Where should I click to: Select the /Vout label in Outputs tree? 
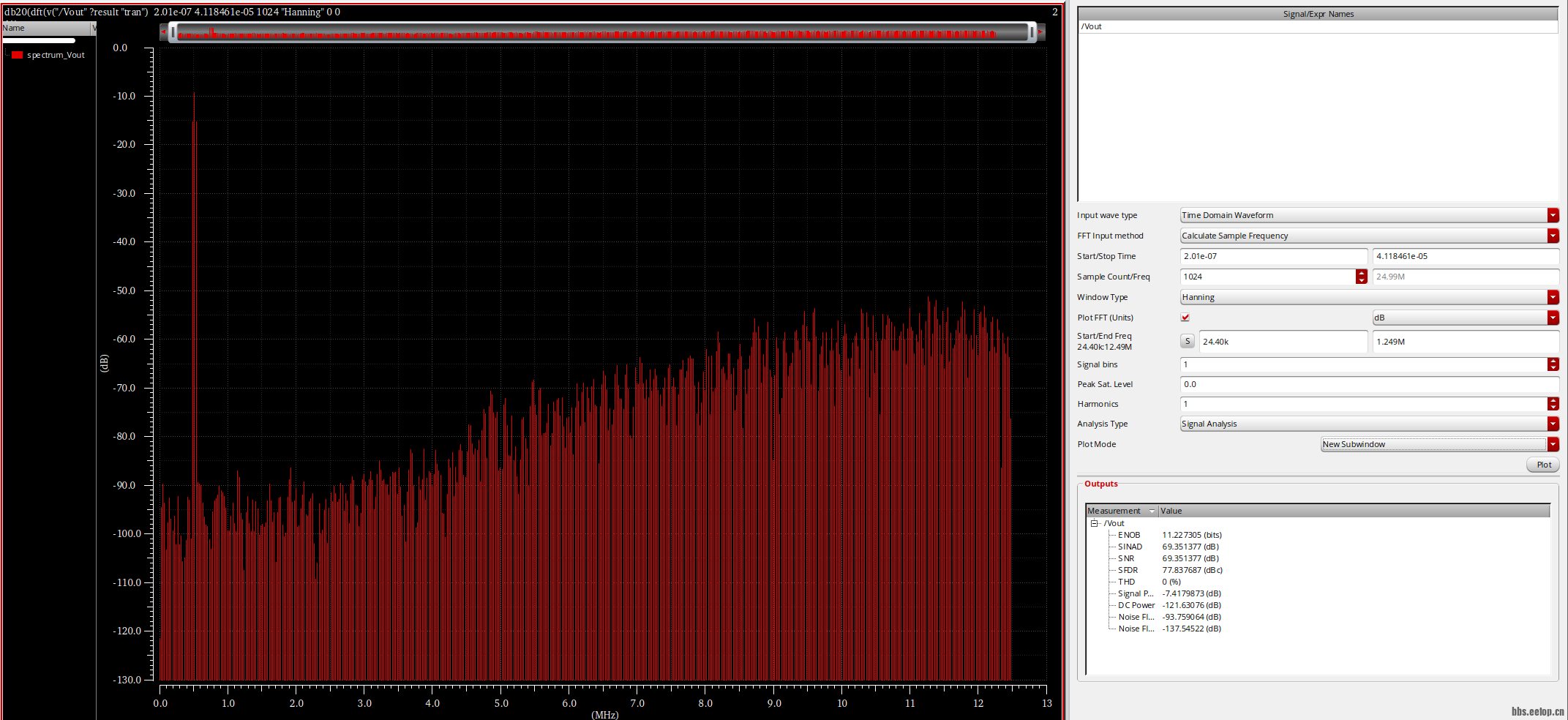pos(1114,523)
